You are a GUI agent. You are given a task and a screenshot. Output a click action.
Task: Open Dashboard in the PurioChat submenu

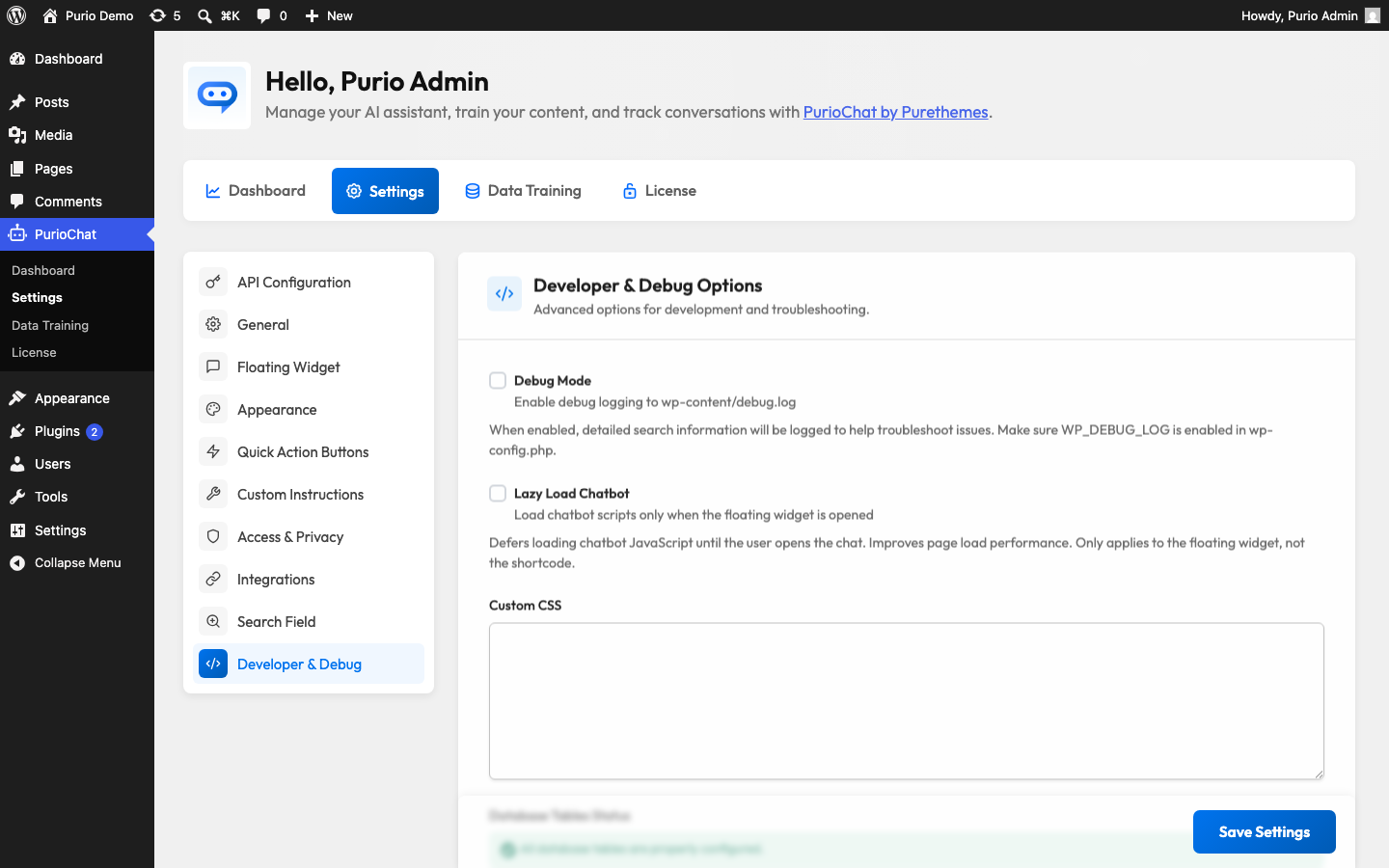[43, 270]
